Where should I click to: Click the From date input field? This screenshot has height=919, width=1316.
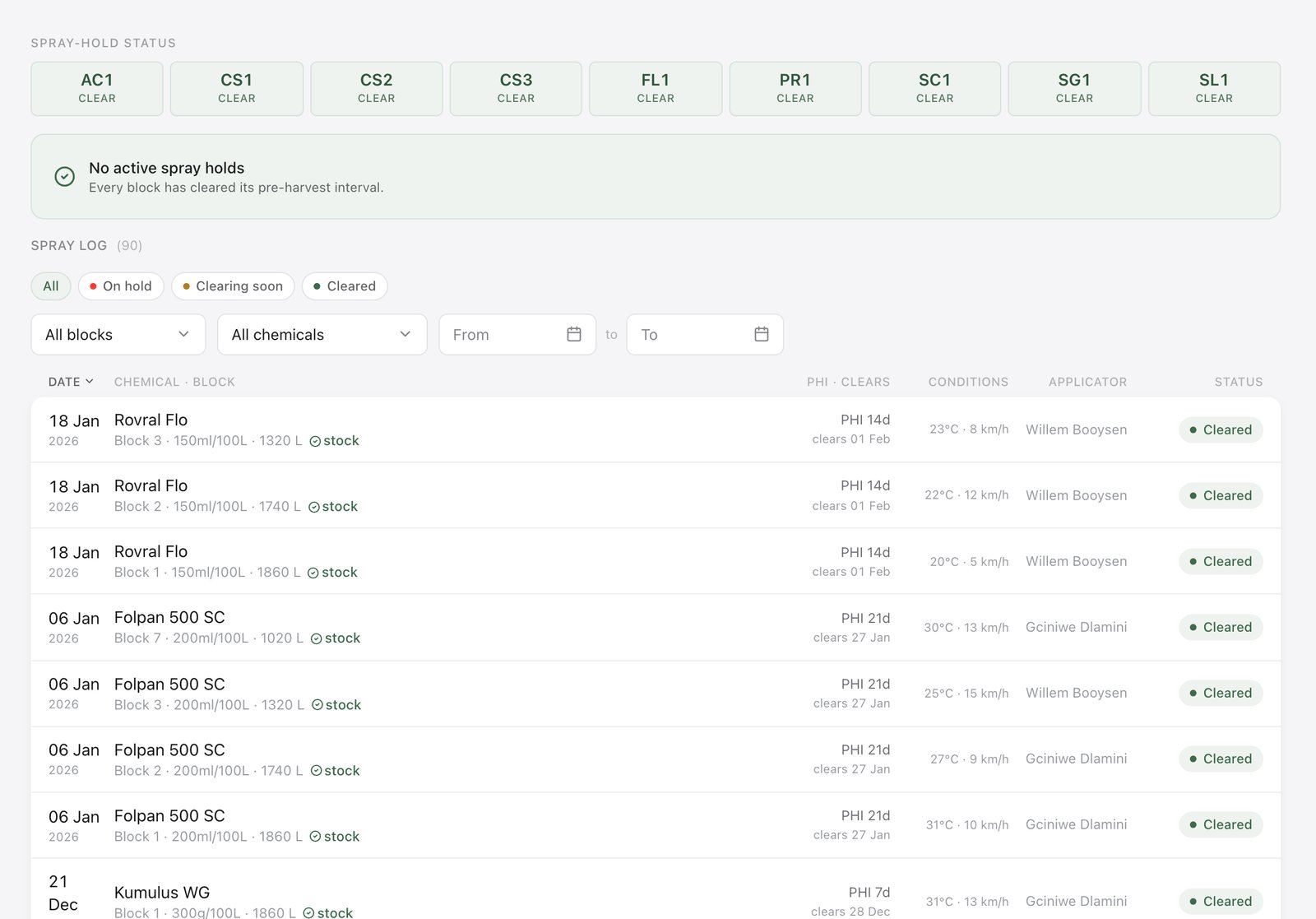coord(517,334)
